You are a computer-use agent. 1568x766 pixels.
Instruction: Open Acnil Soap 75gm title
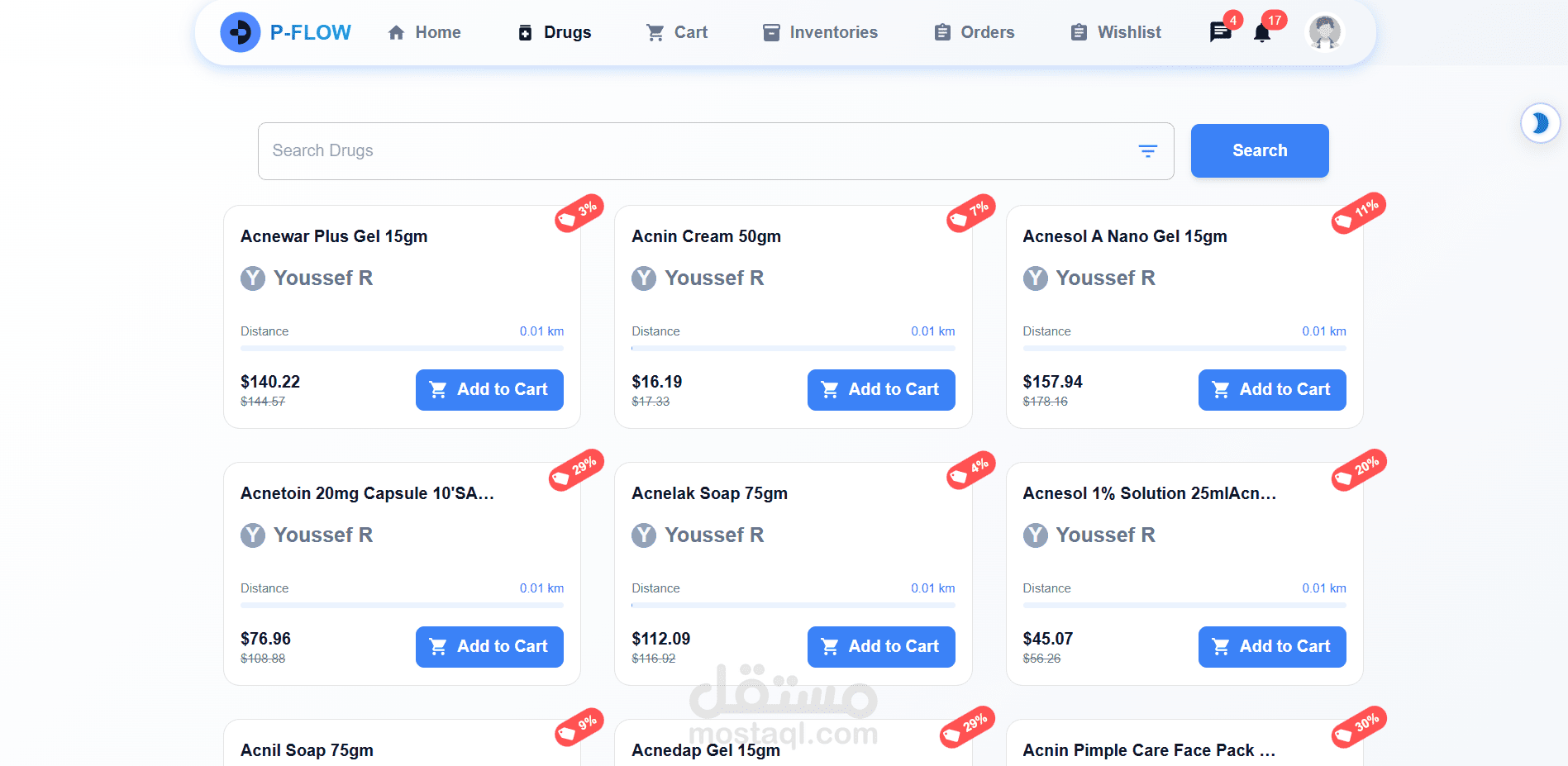click(307, 750)
